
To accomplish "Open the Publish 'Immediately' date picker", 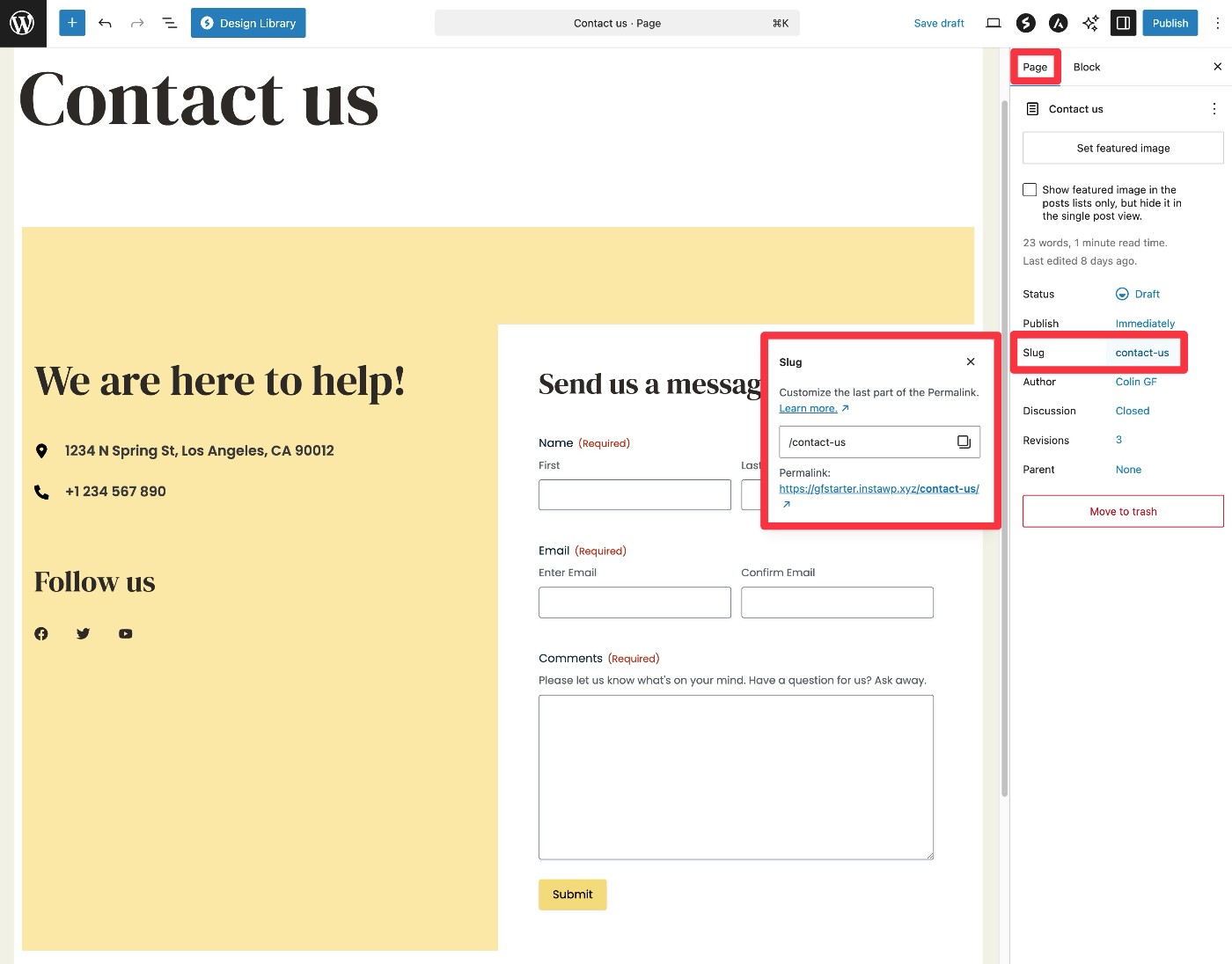I will (1145, 324).
